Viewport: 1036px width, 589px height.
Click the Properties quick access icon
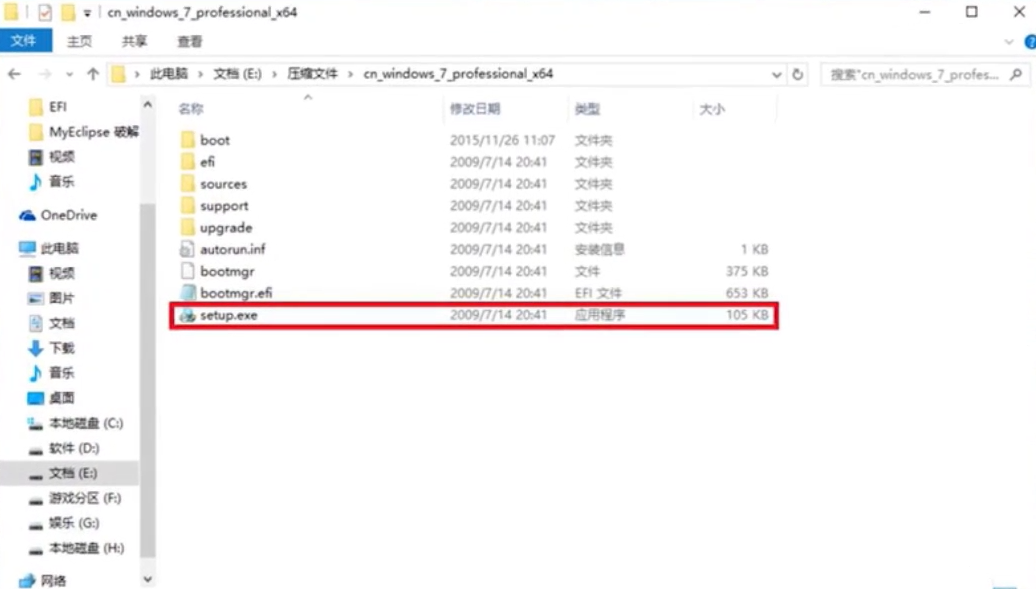click(45, 12)
